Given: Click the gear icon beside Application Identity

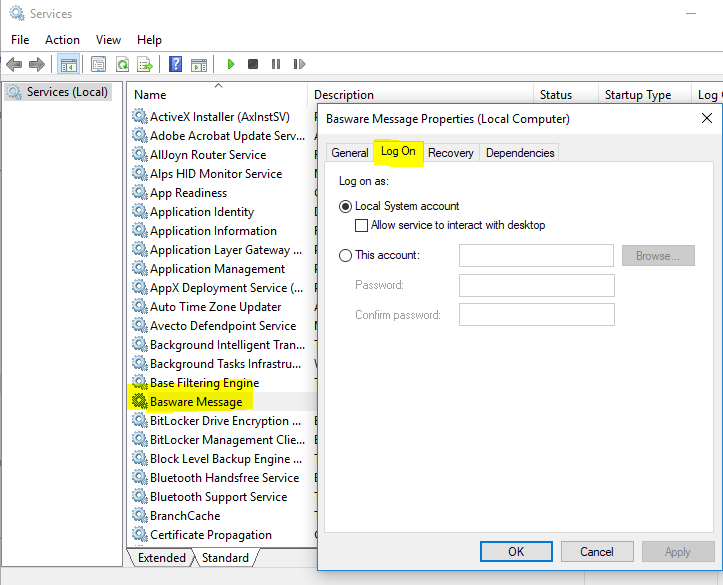Looking at the screenshot, I should (139, 211).
